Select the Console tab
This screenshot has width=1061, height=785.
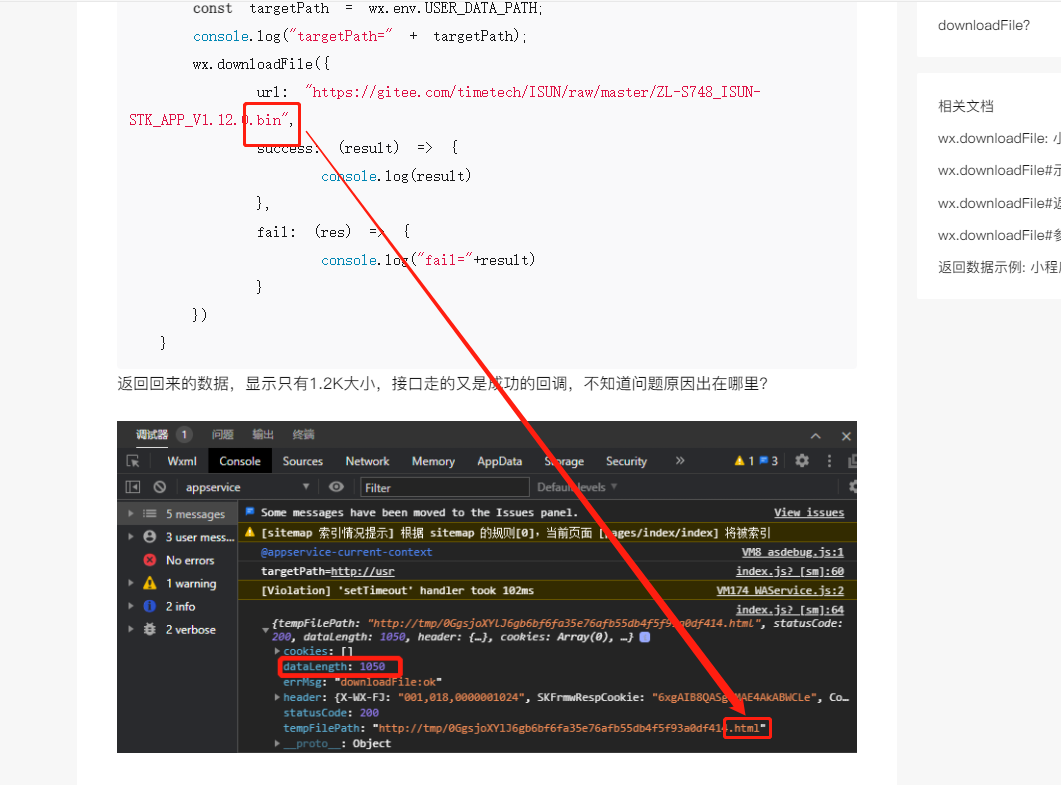[x=240, y=461]
